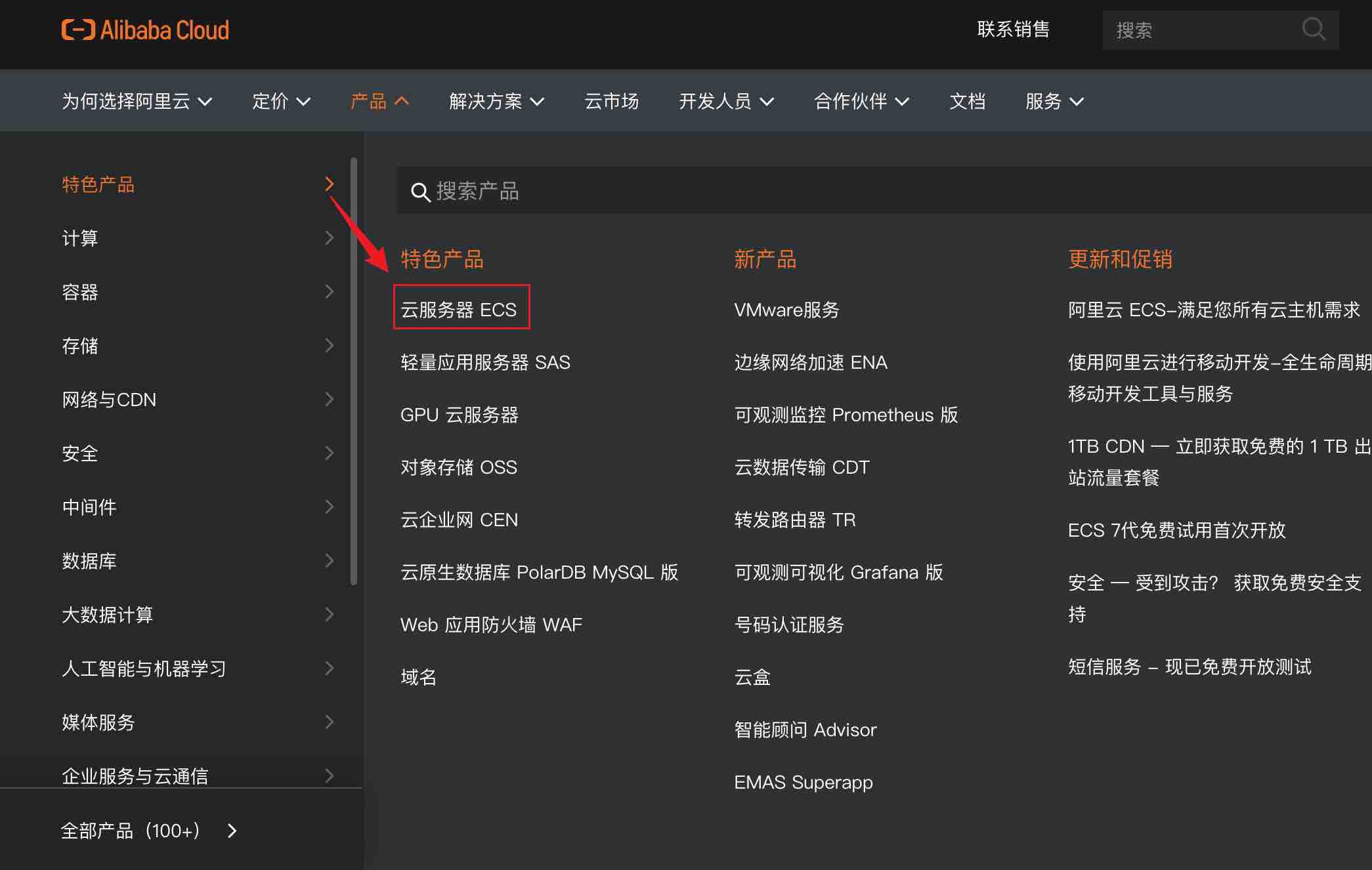Open 联系销售 link
The width and height of the screenshot is (1372, 870).
(x=1013, y=30)
